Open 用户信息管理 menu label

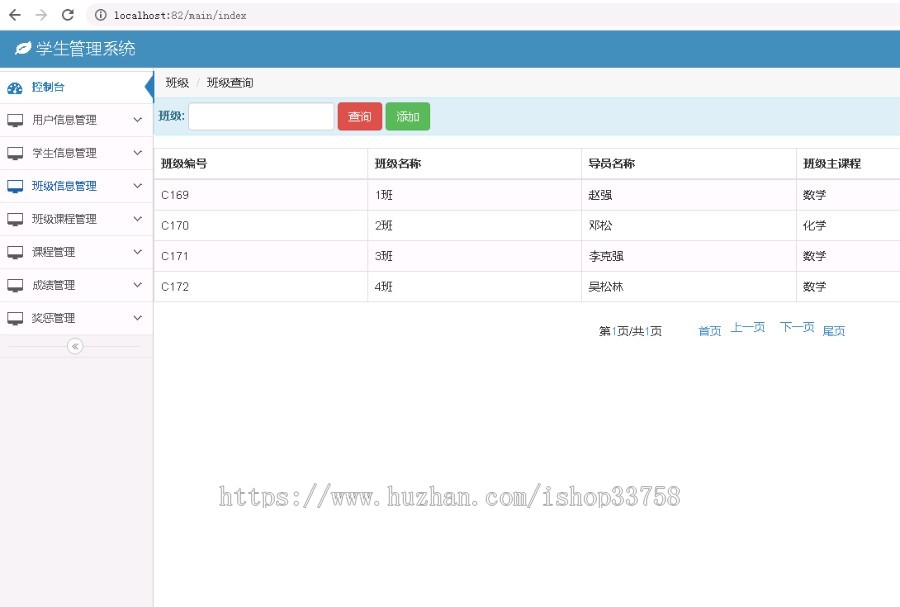tap(64, 120)
